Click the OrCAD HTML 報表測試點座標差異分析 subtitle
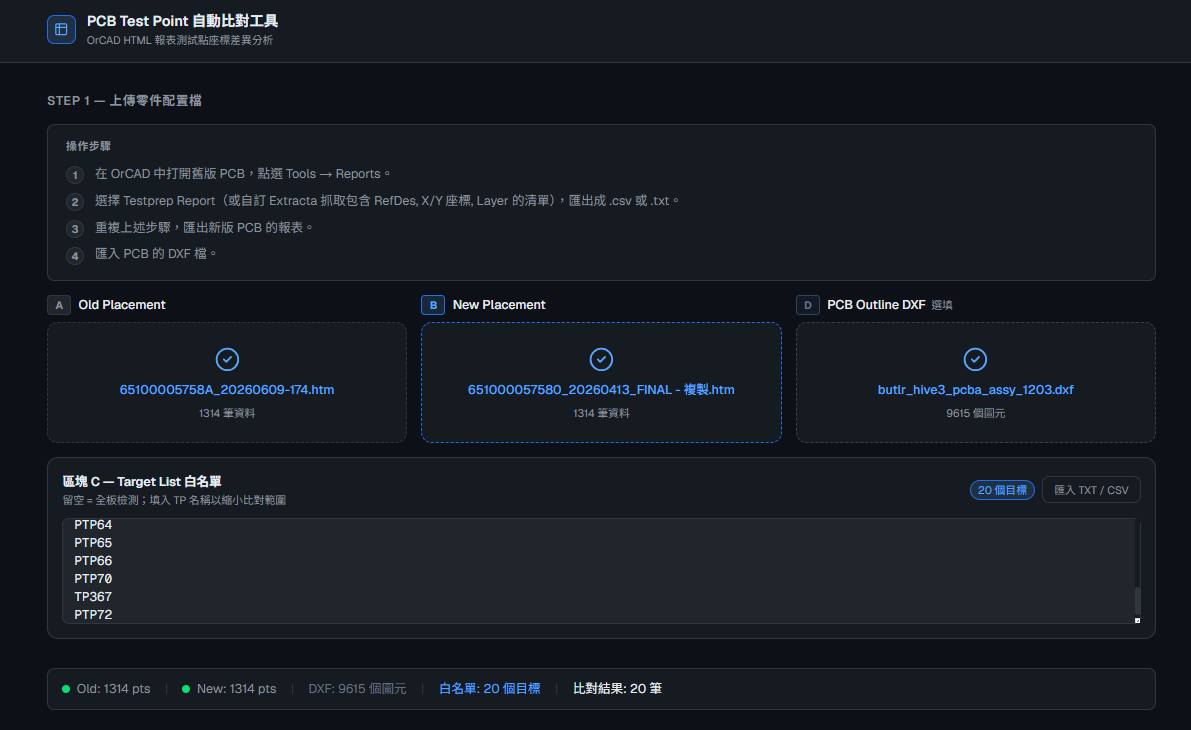The width and height of the screenshot is (1191, 730). coord(179,40)
